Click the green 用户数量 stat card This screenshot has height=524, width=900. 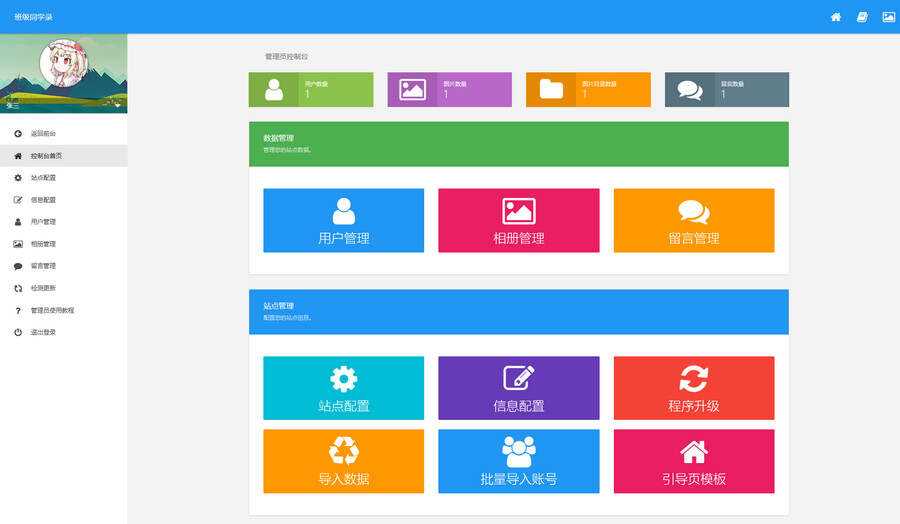coord(310,90)
